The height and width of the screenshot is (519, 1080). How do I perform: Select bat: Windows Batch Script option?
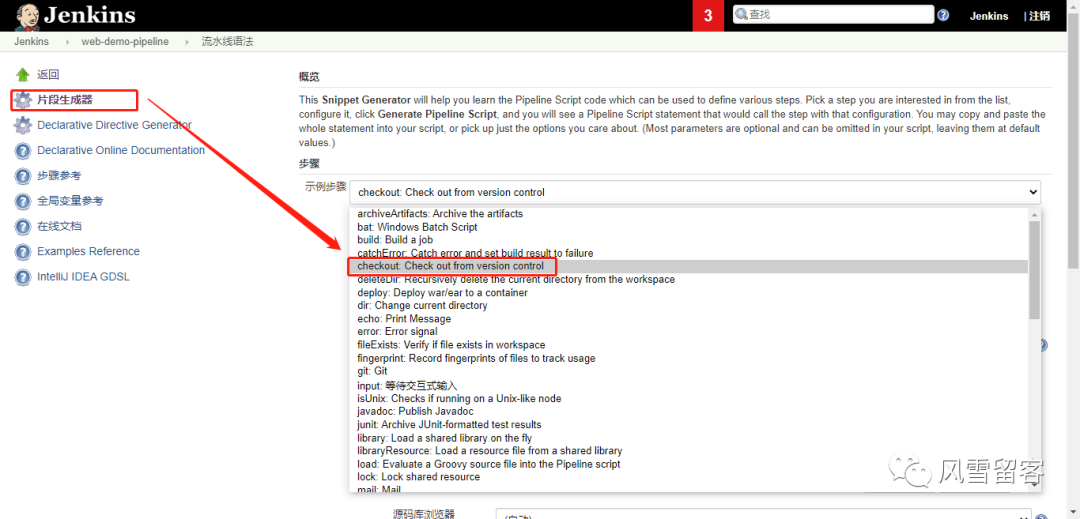[x=689, y=227]
